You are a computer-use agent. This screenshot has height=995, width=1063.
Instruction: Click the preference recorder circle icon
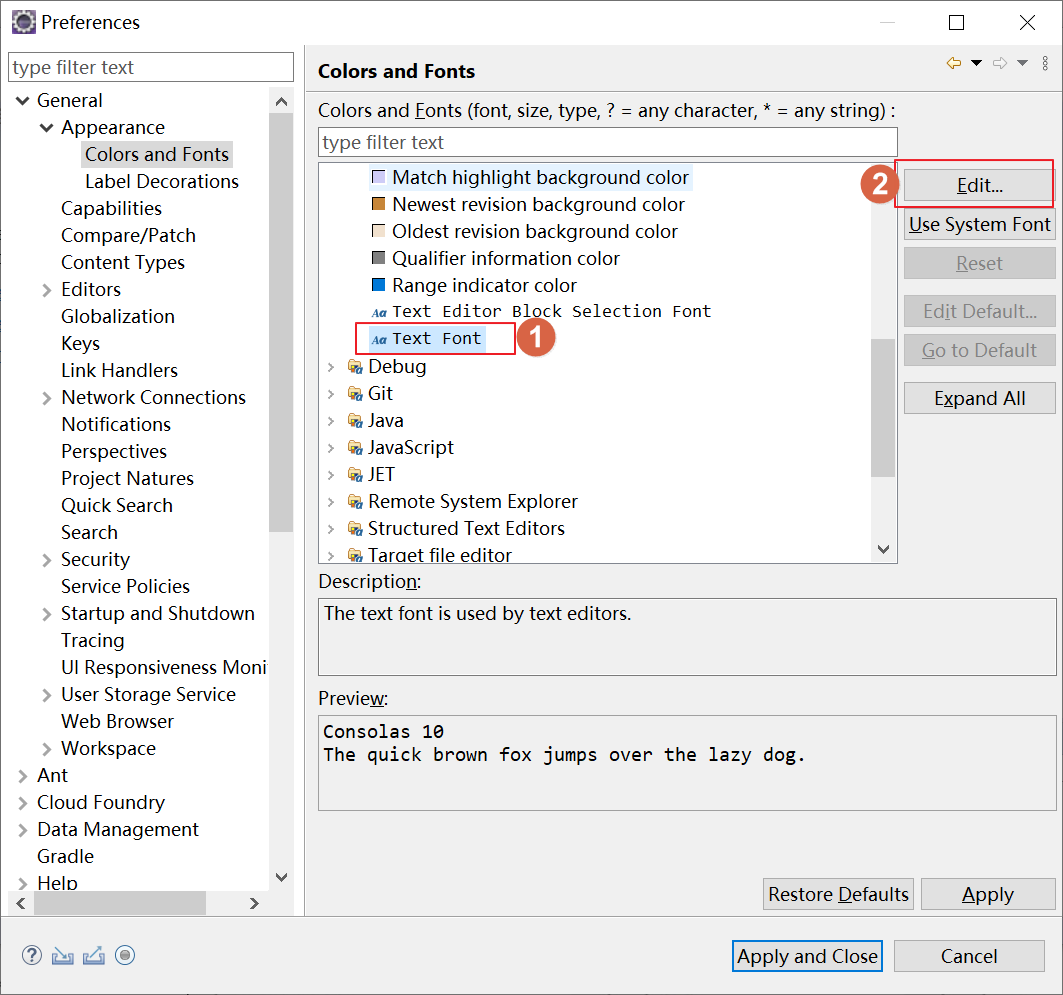pos(125,955)
